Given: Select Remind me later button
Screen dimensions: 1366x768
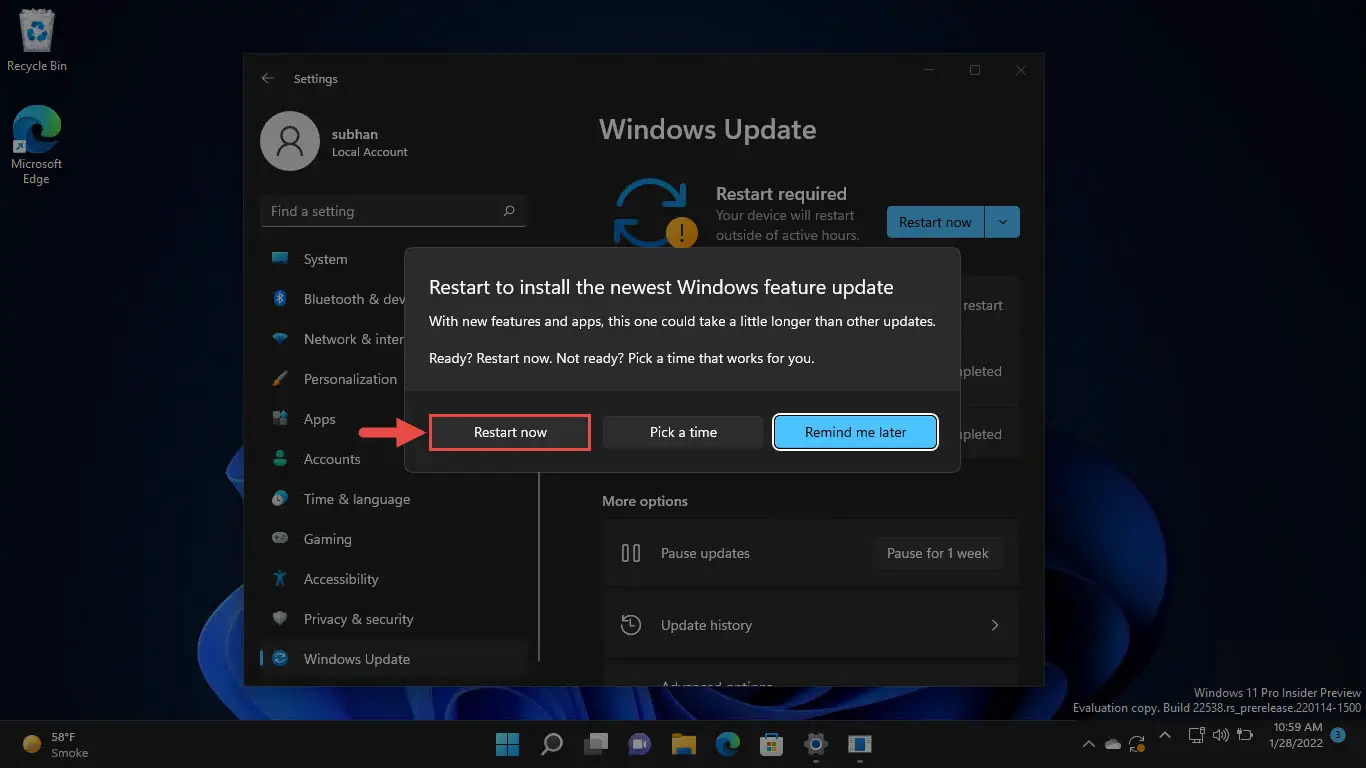Looking at the screenshot, I should tap(855, 432).
